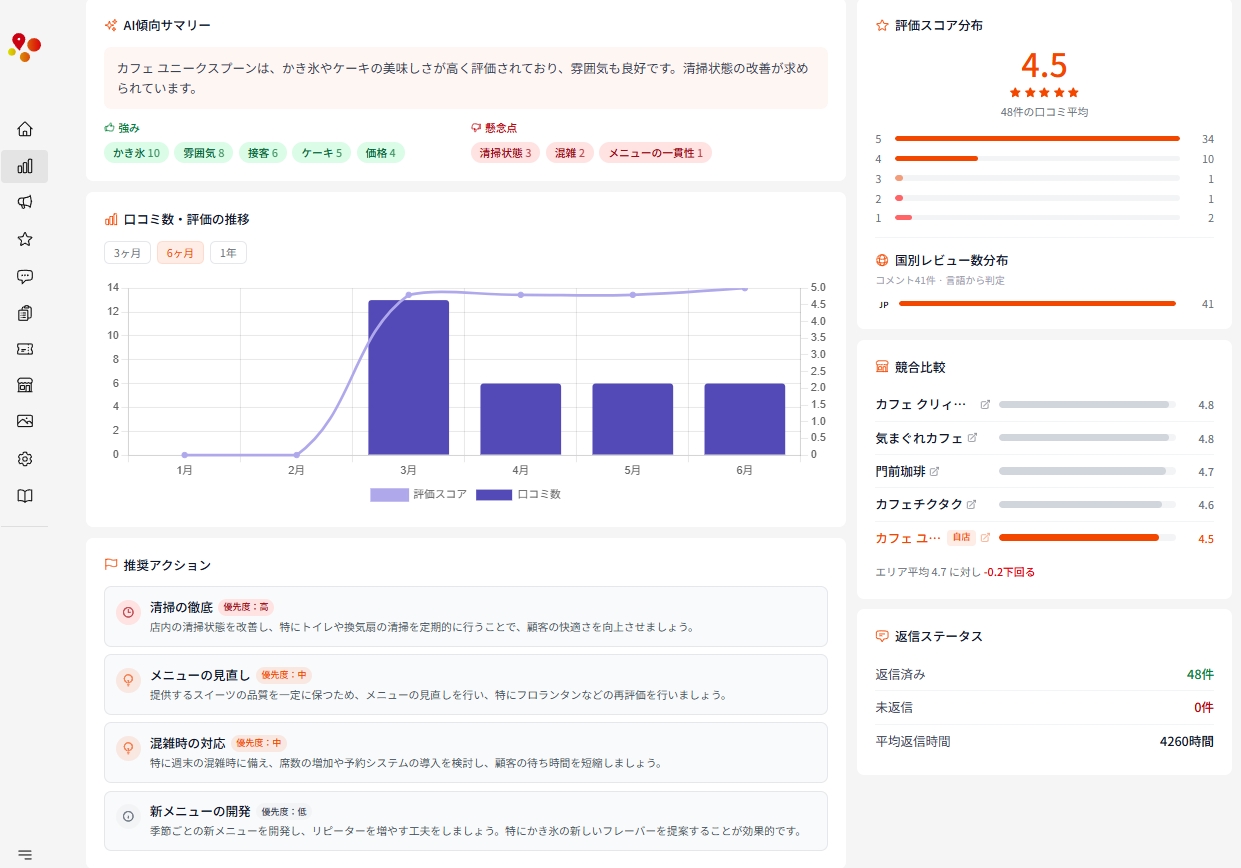Click the clock icon on 清掃の徹底
Viewport: 1241px width, 868px height.
click(x=128, y=613)
